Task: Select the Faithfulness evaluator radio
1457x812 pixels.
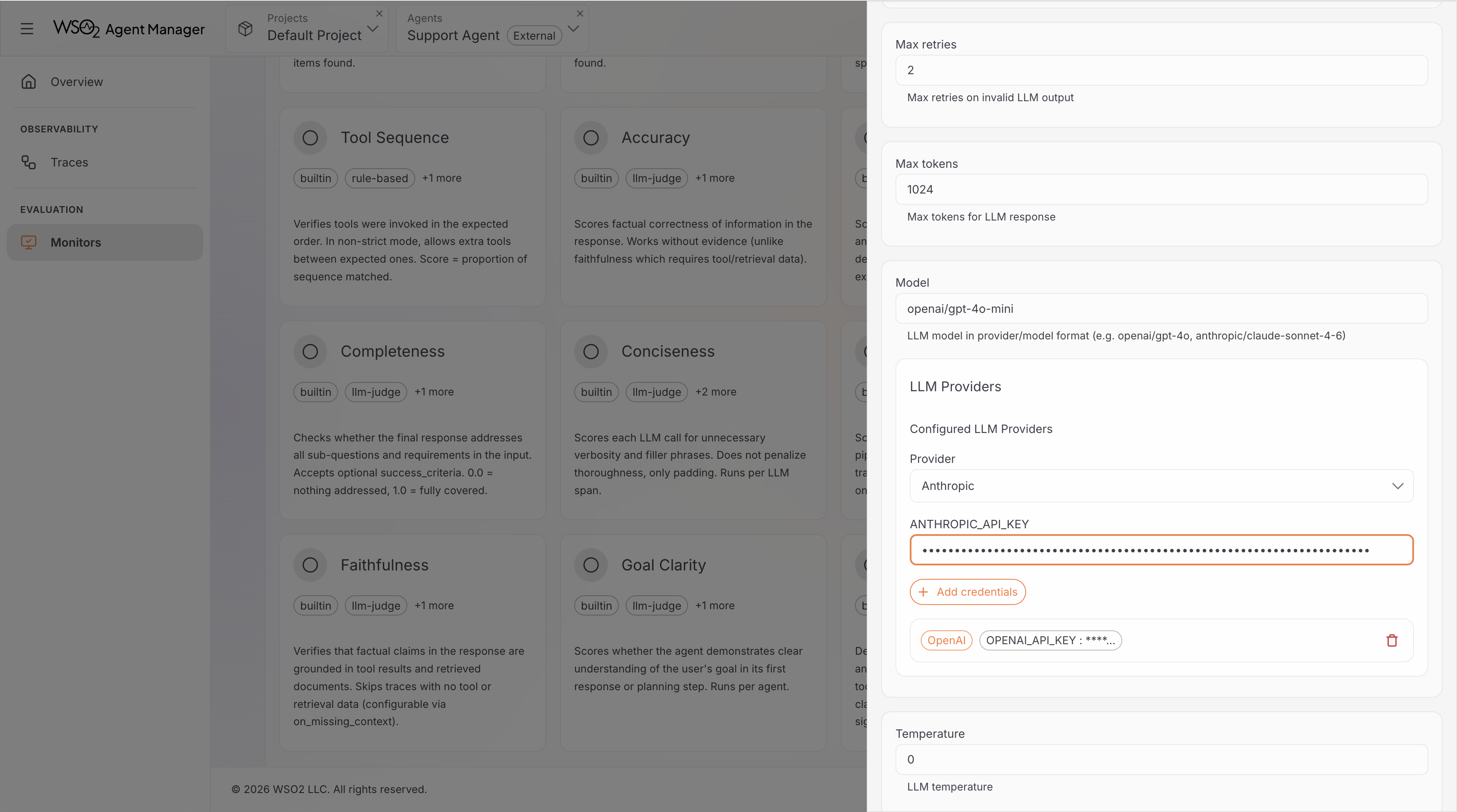Action: 310,565
